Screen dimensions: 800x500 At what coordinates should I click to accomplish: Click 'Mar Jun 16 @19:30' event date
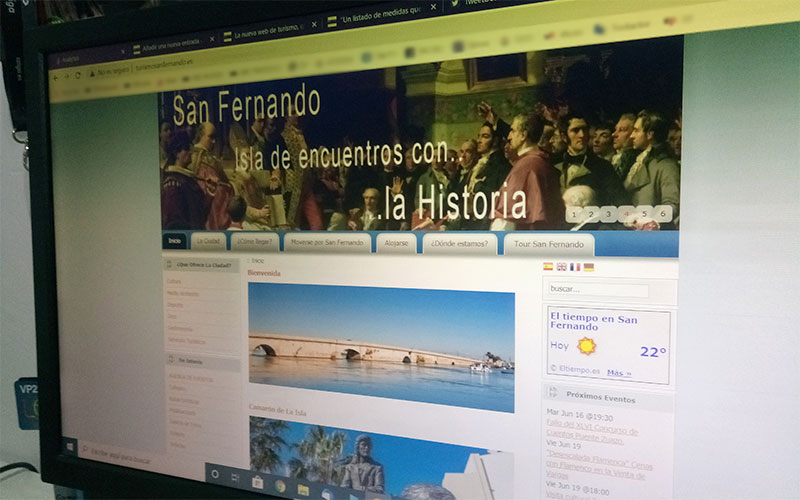coord(580,414)
